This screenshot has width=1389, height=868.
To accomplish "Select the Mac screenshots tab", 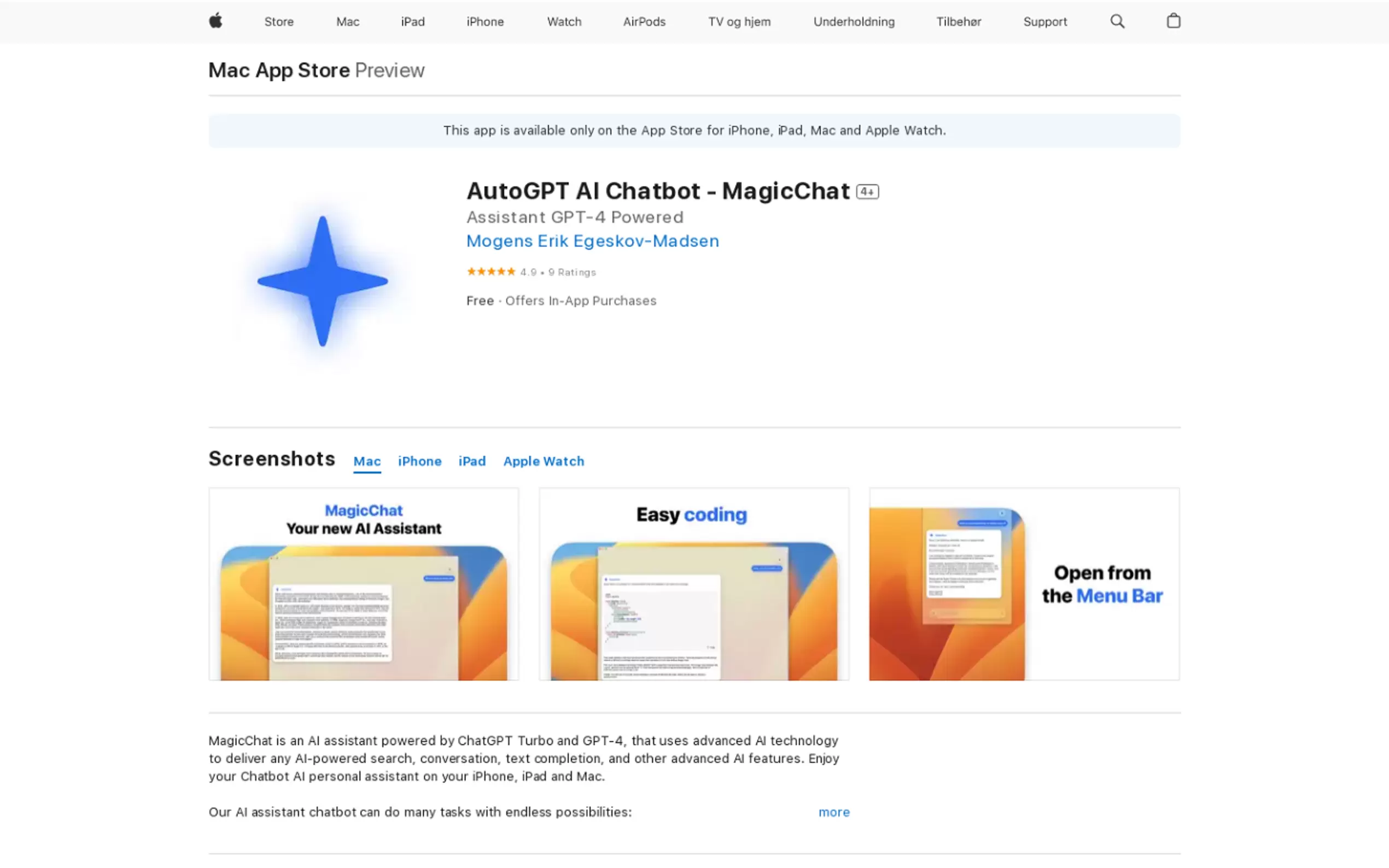I will (366, 461).
